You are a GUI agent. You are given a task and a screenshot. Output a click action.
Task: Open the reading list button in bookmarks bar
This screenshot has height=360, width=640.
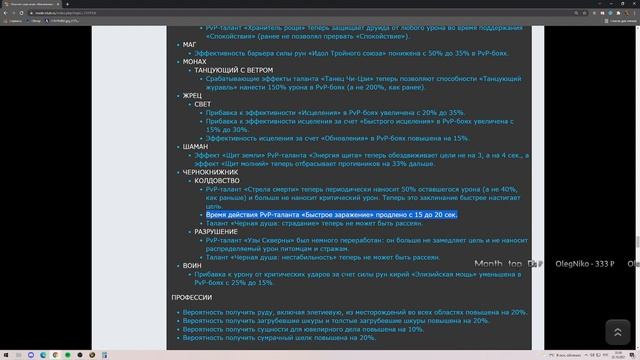pyautogui.click(x=620, y=21)
